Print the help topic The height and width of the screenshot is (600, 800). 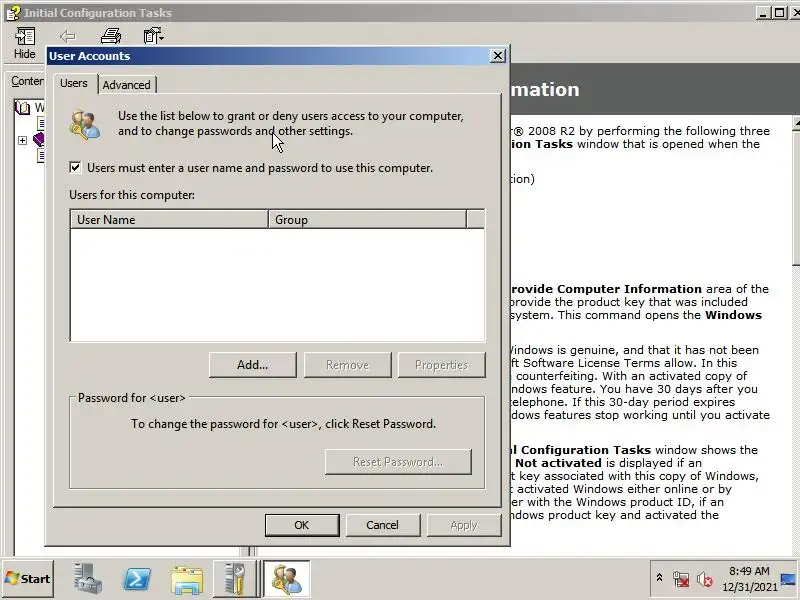click(x=111, y=36)
